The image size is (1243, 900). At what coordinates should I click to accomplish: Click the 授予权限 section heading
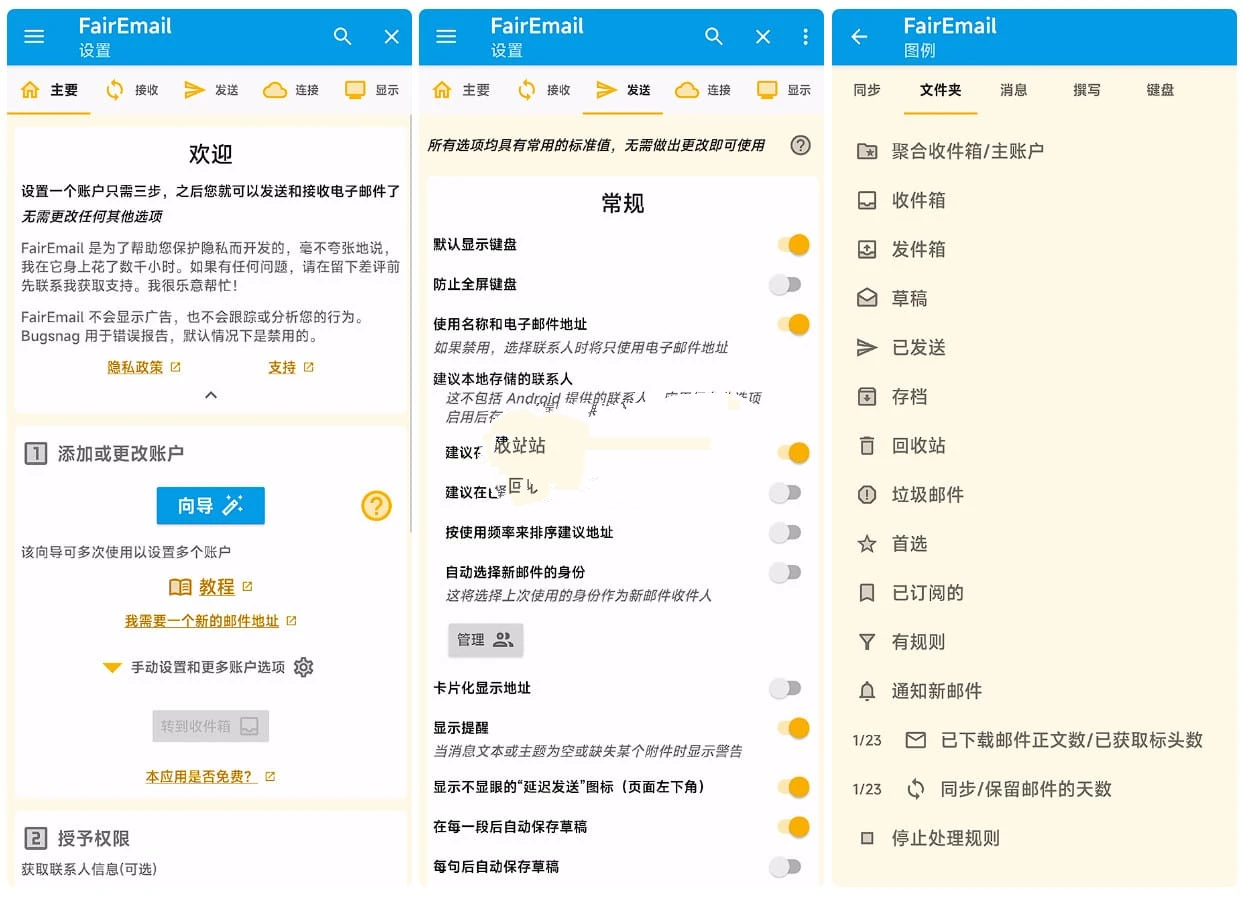pos(94,838)
